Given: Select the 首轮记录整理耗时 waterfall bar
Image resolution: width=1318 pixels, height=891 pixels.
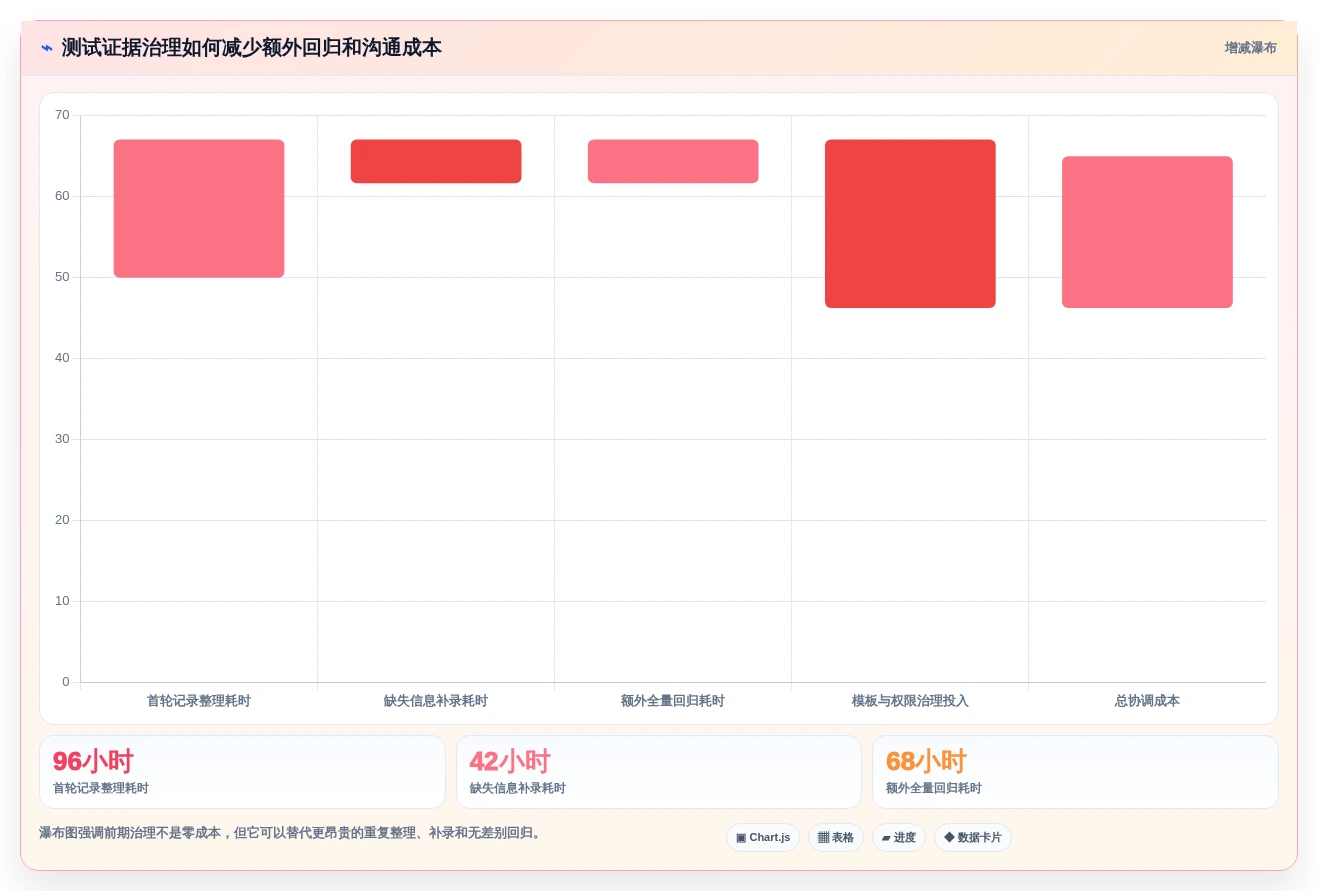Looking at the screenshot, I should (x=199, y=209).
